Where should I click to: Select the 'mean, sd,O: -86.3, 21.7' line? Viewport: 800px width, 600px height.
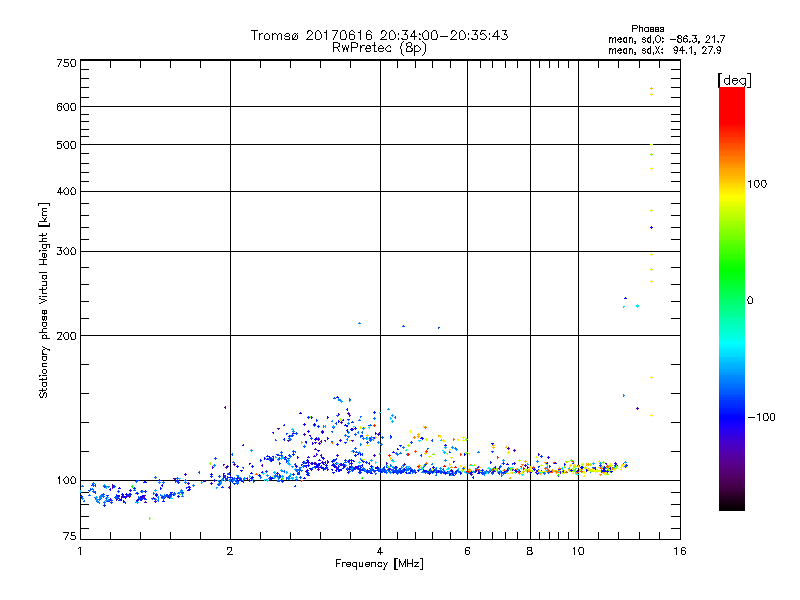tap(666, 39)
